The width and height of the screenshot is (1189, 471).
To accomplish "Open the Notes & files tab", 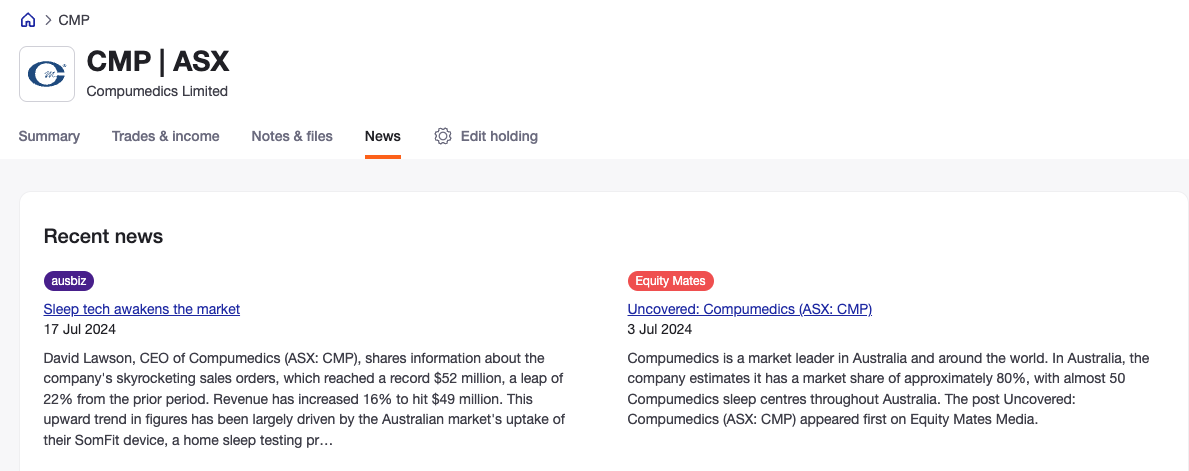I will pos(292,137).
